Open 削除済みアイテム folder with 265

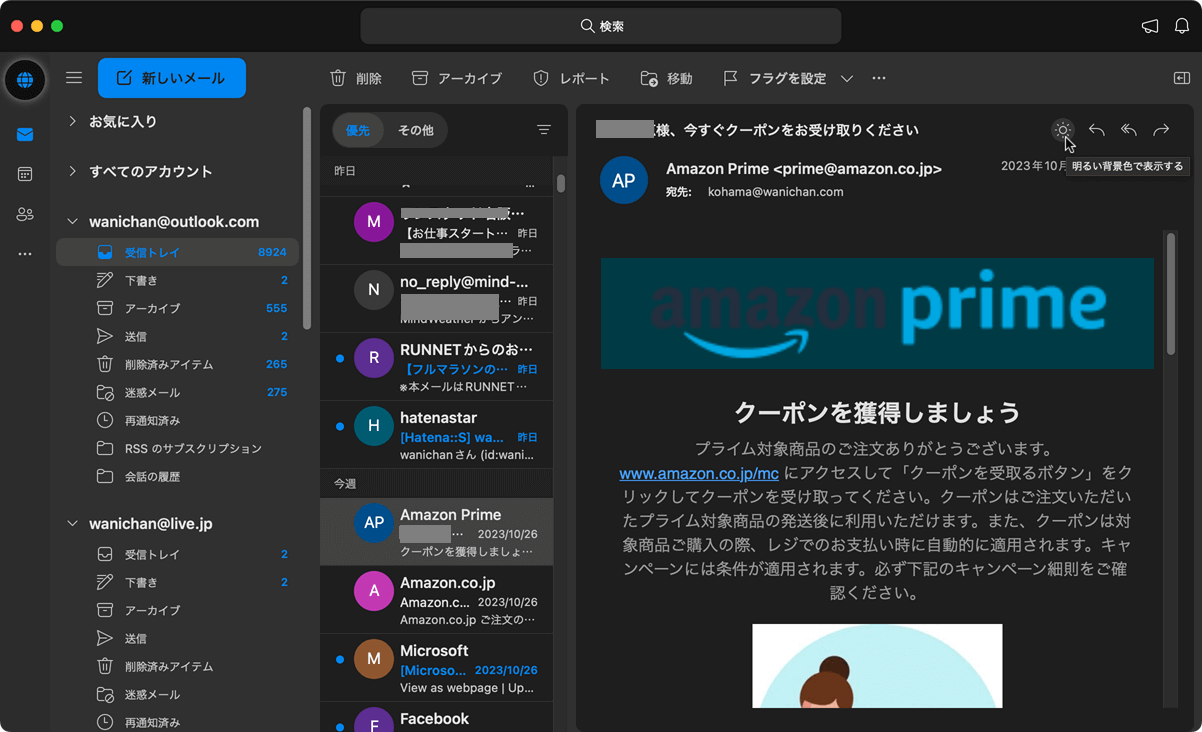178,364
